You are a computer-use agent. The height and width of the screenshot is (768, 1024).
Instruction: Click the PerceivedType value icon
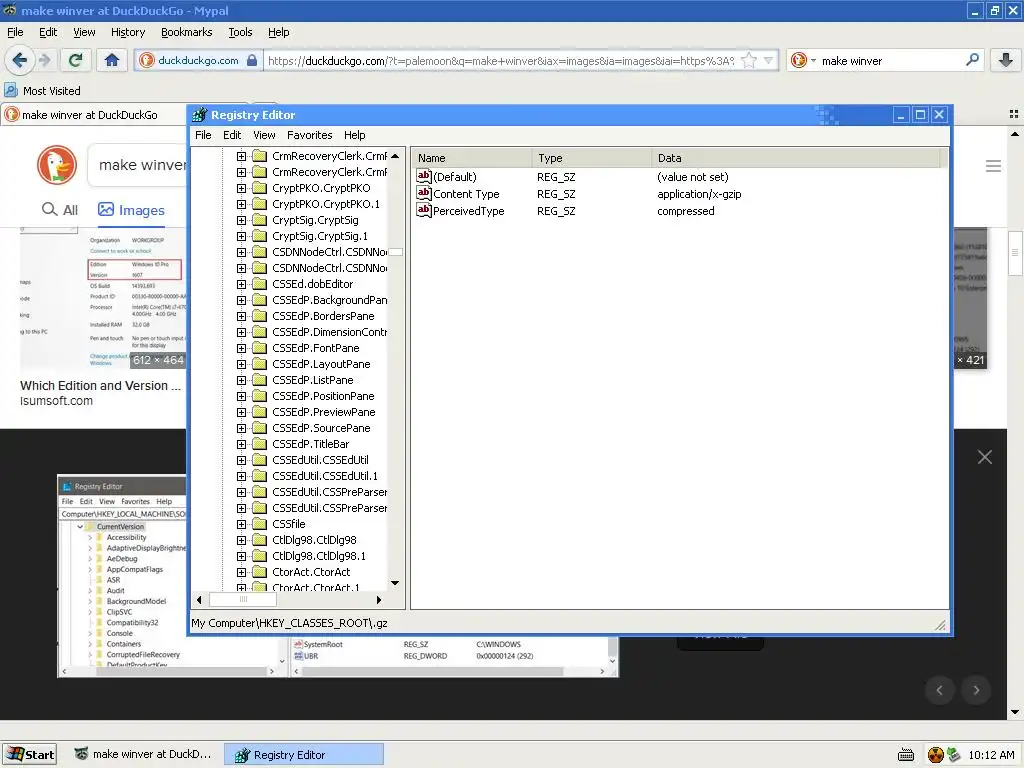423,210
